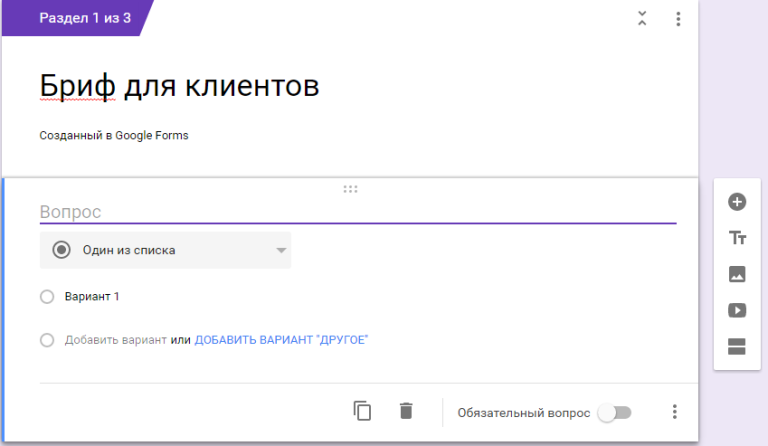Viewport: 768px width, 446px height.
Task: Open the question's three-dot options menu
Action: click(x=675, y=412)
